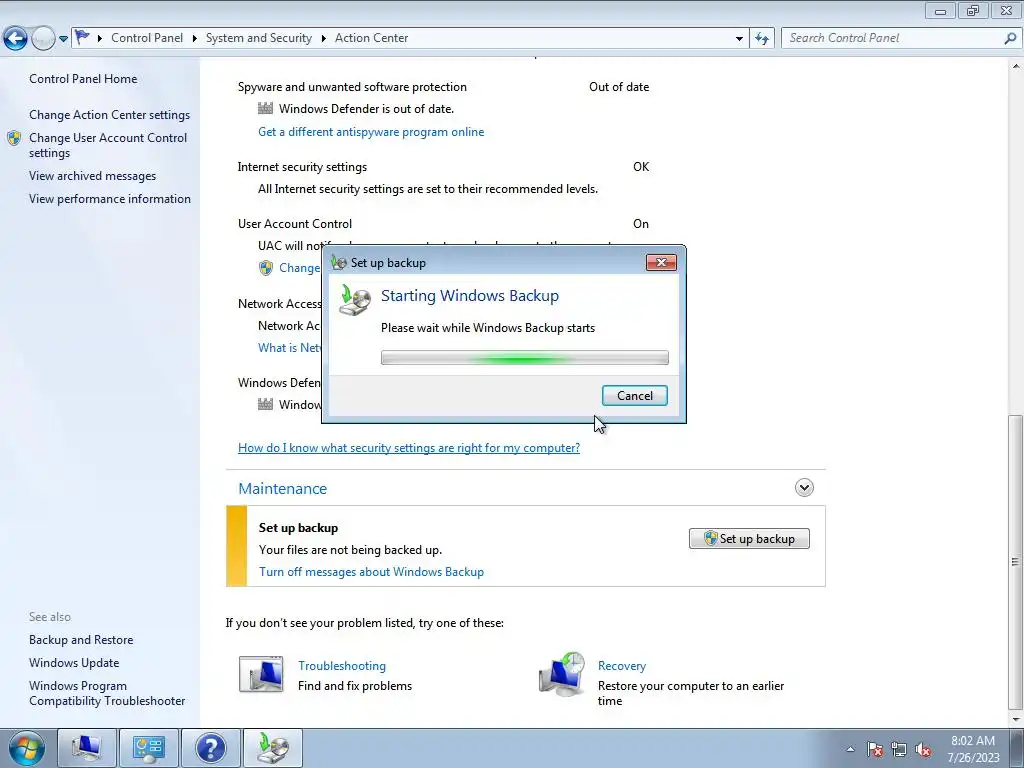This screenshot has height=768, width=1024.
Task: Select System and Security breadcrumb
Action: coord(259,38)
